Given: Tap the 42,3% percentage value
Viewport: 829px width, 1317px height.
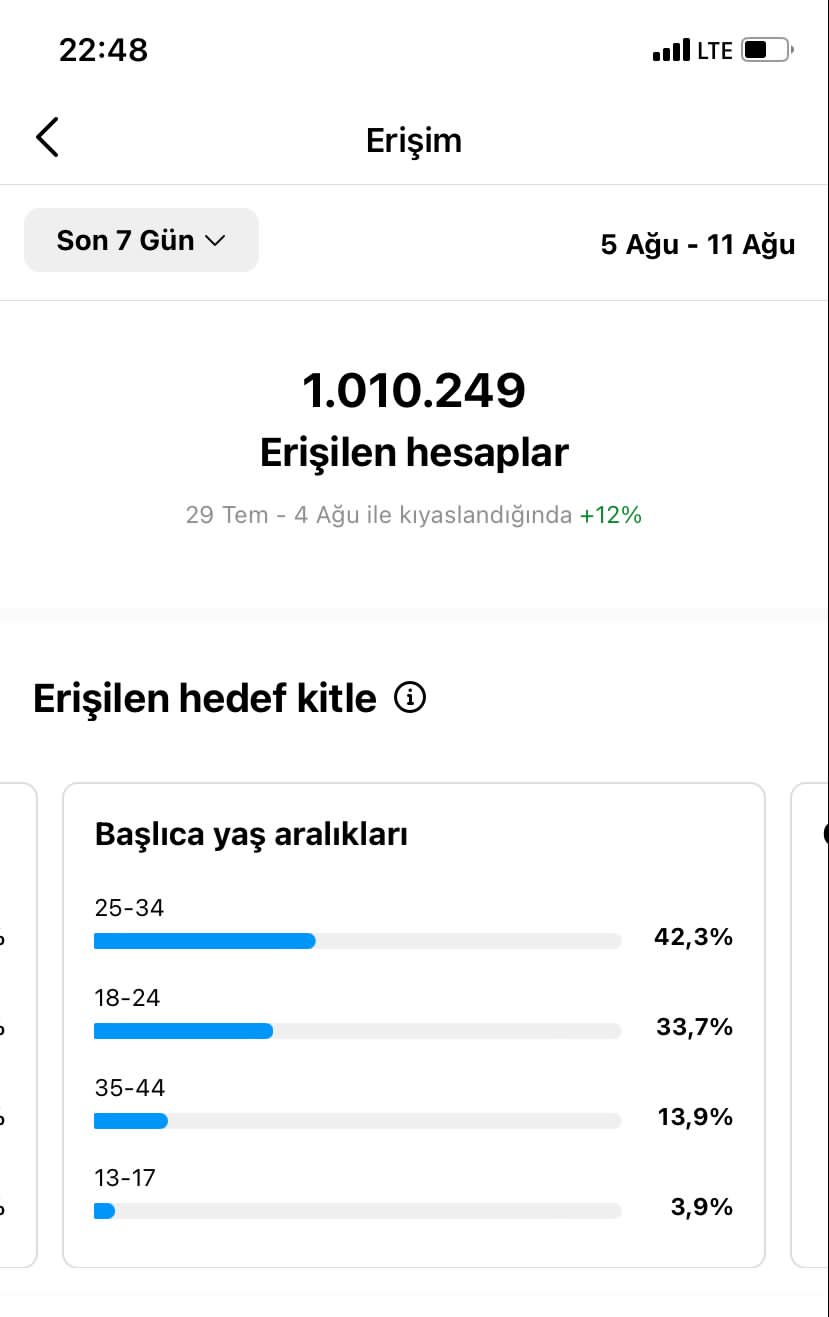Looking at the screenshot, I should point(693,937).
